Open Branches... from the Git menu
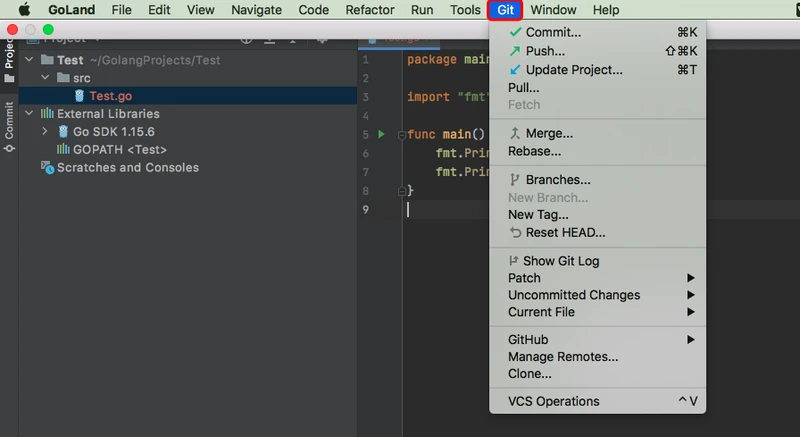 coord(597,180)
